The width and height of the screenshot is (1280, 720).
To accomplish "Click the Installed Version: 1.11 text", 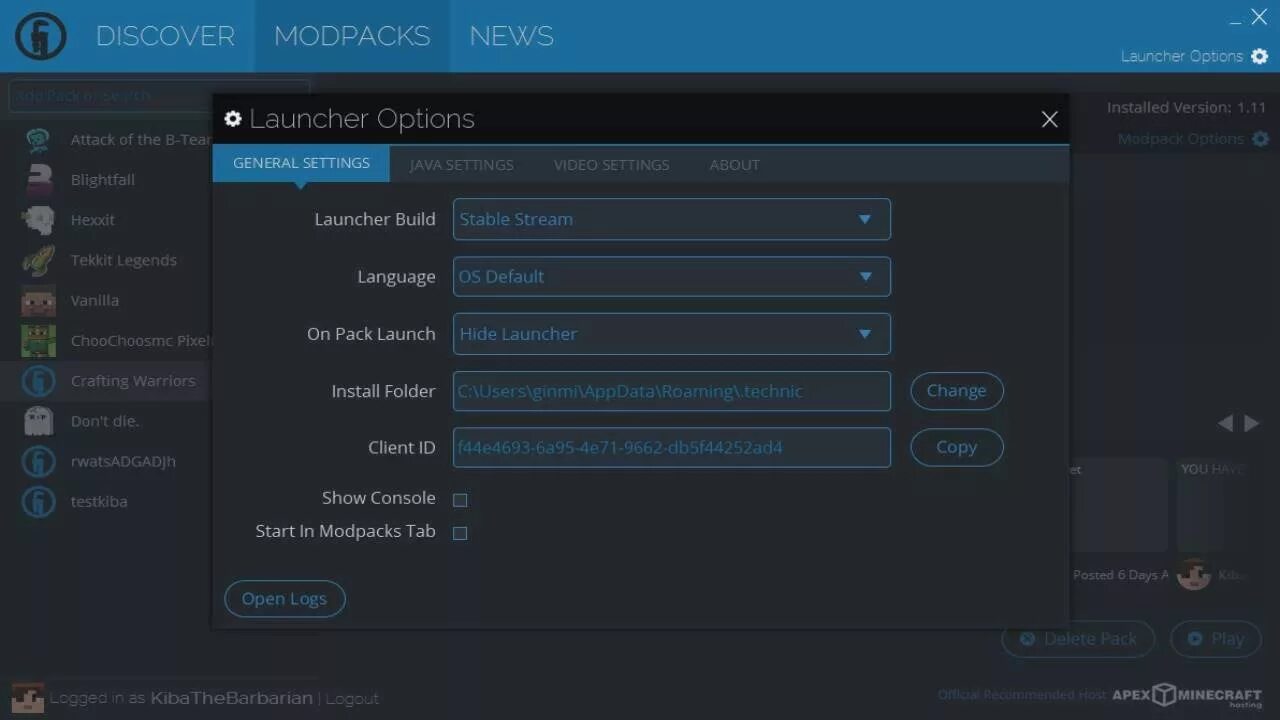I will pyautogui.click(x=1186, y=108).
